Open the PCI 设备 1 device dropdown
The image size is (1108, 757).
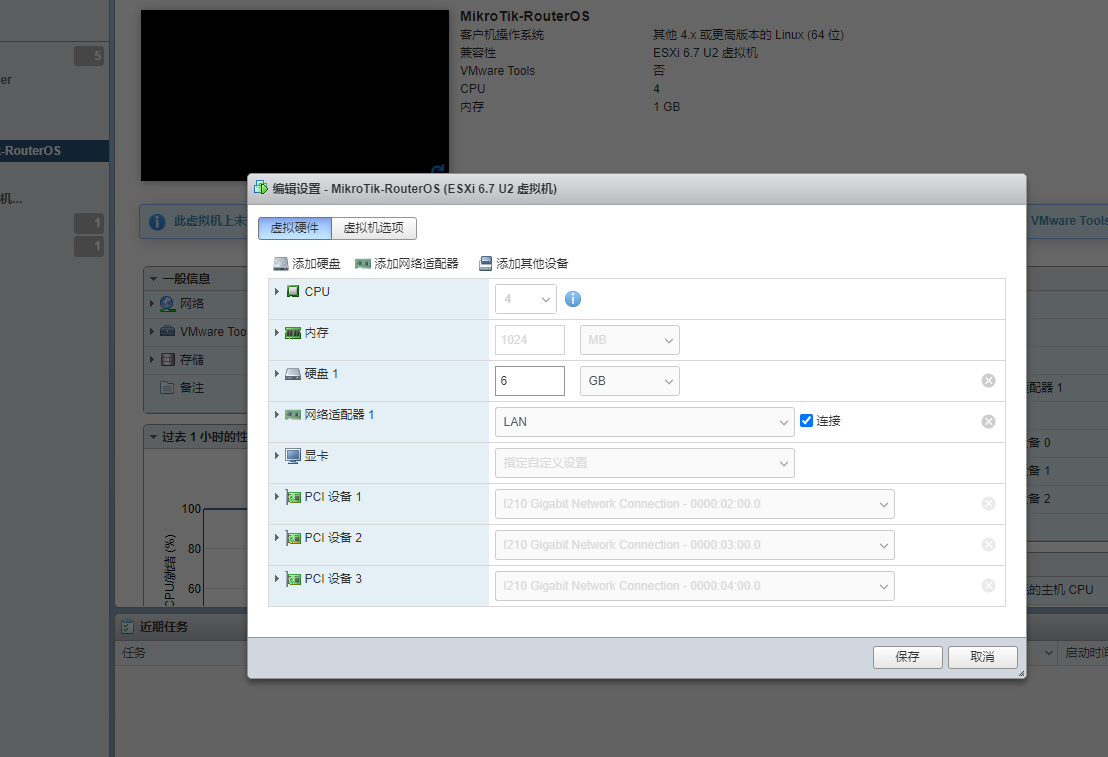pos(695,504)
